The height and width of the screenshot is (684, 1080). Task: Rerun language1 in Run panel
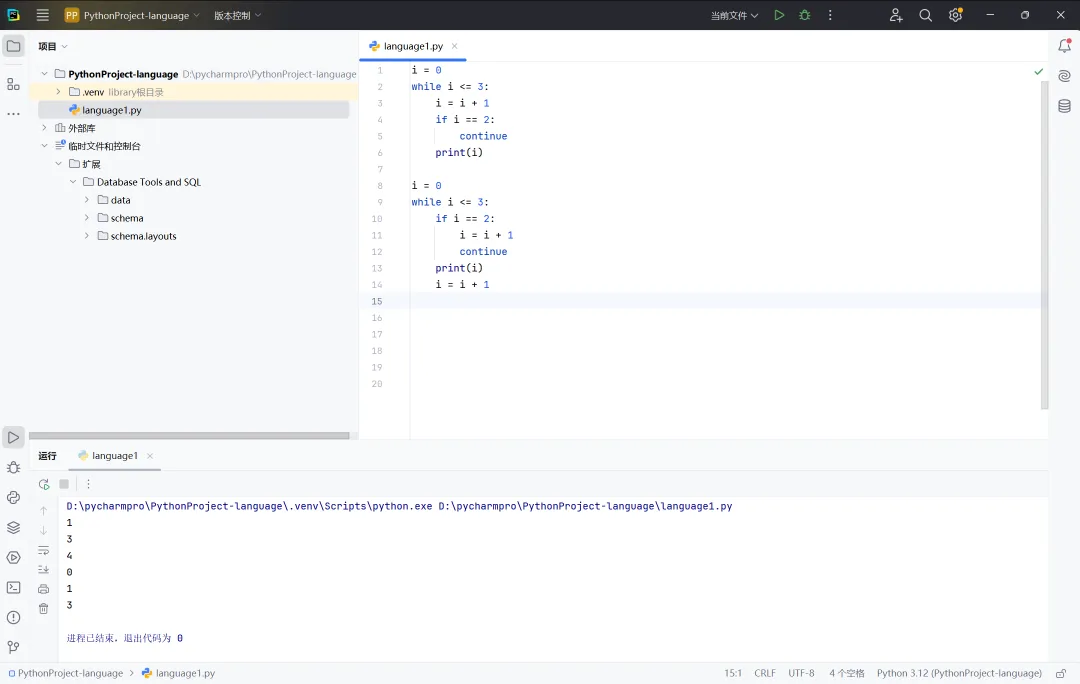(x=44, y=484)
